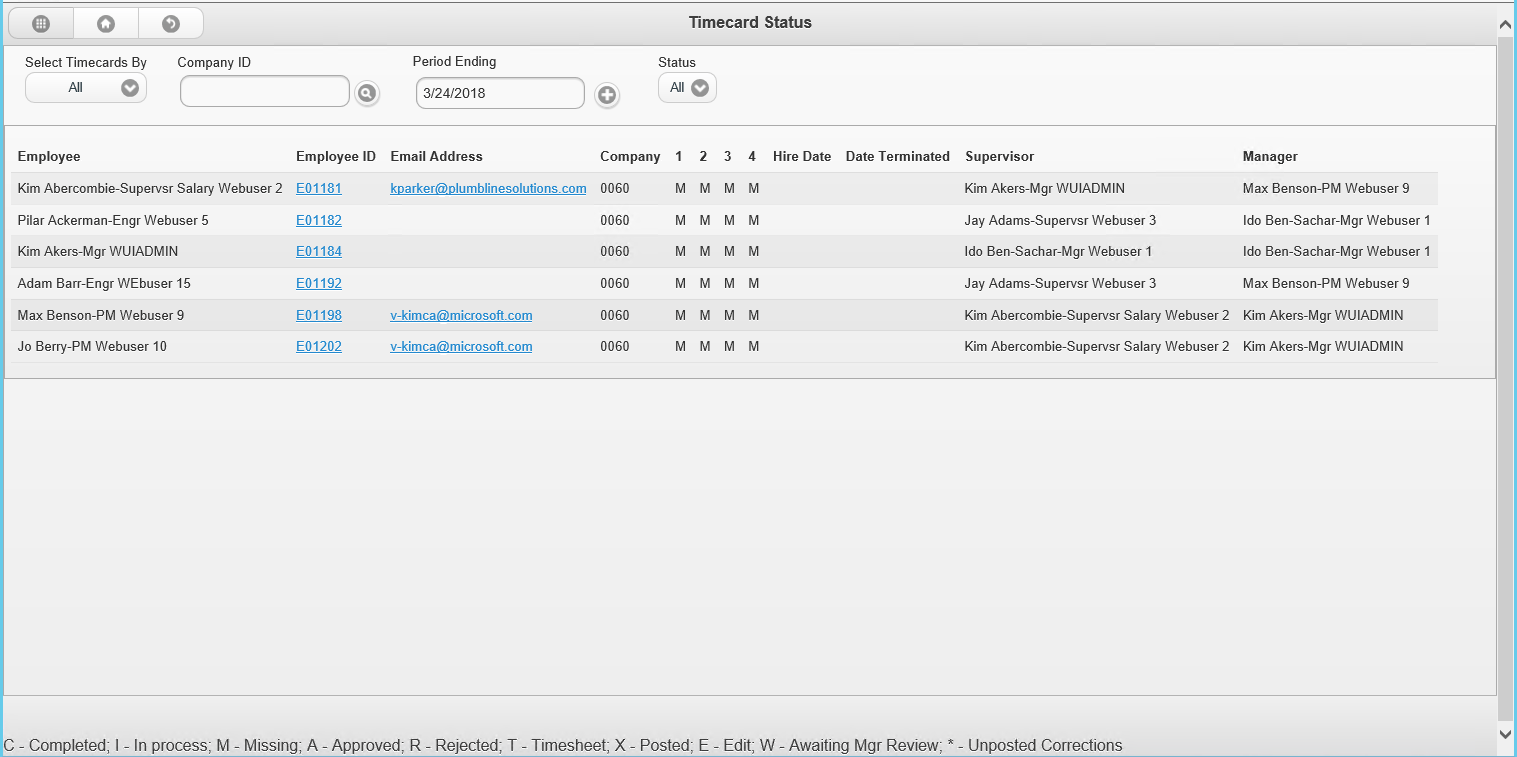Screen dimensions: 1517x757
Task: Go to home via house icon
Action: pyautogui.click(x=106, y=23)
